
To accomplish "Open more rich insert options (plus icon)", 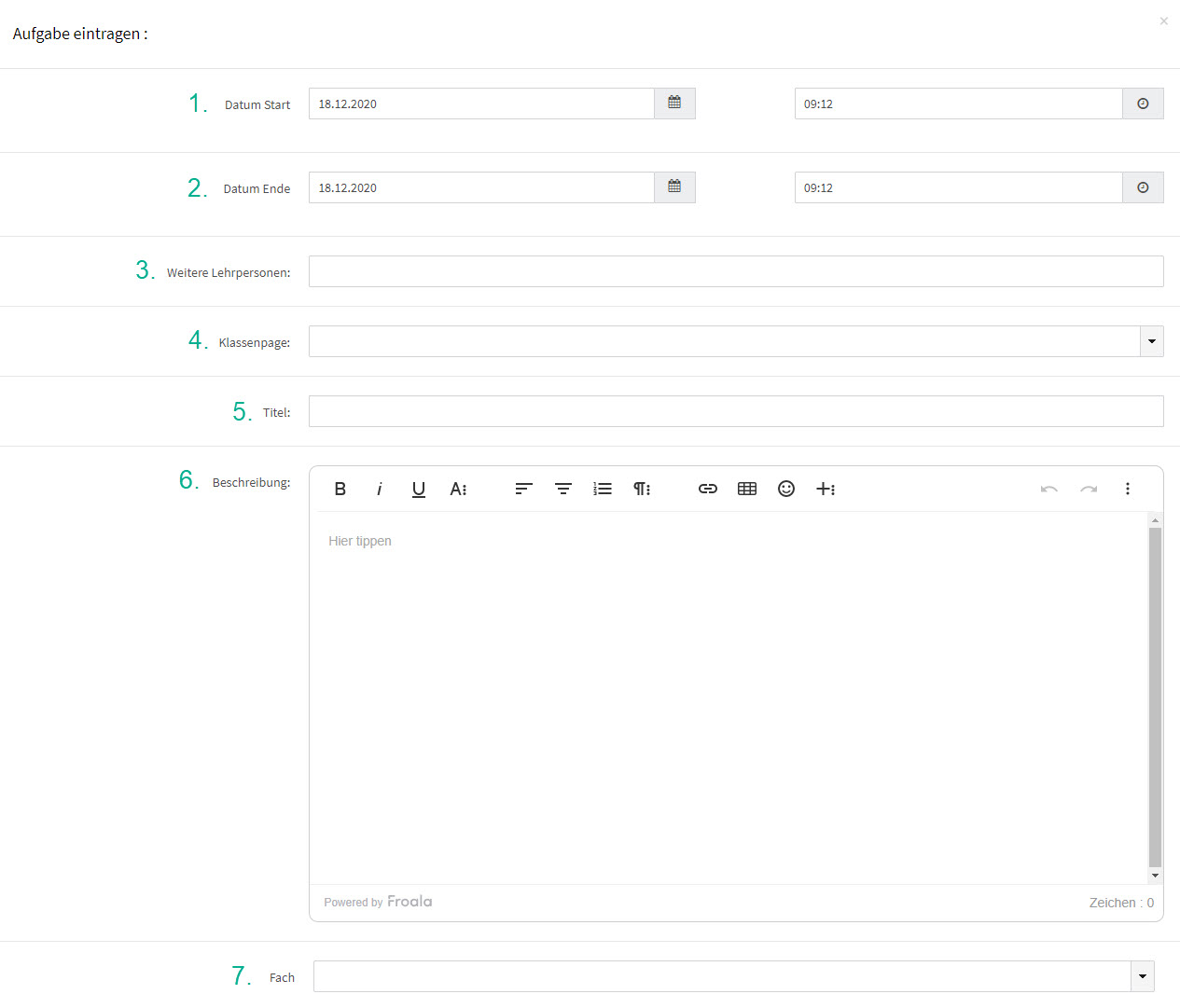I will (826, 489).
